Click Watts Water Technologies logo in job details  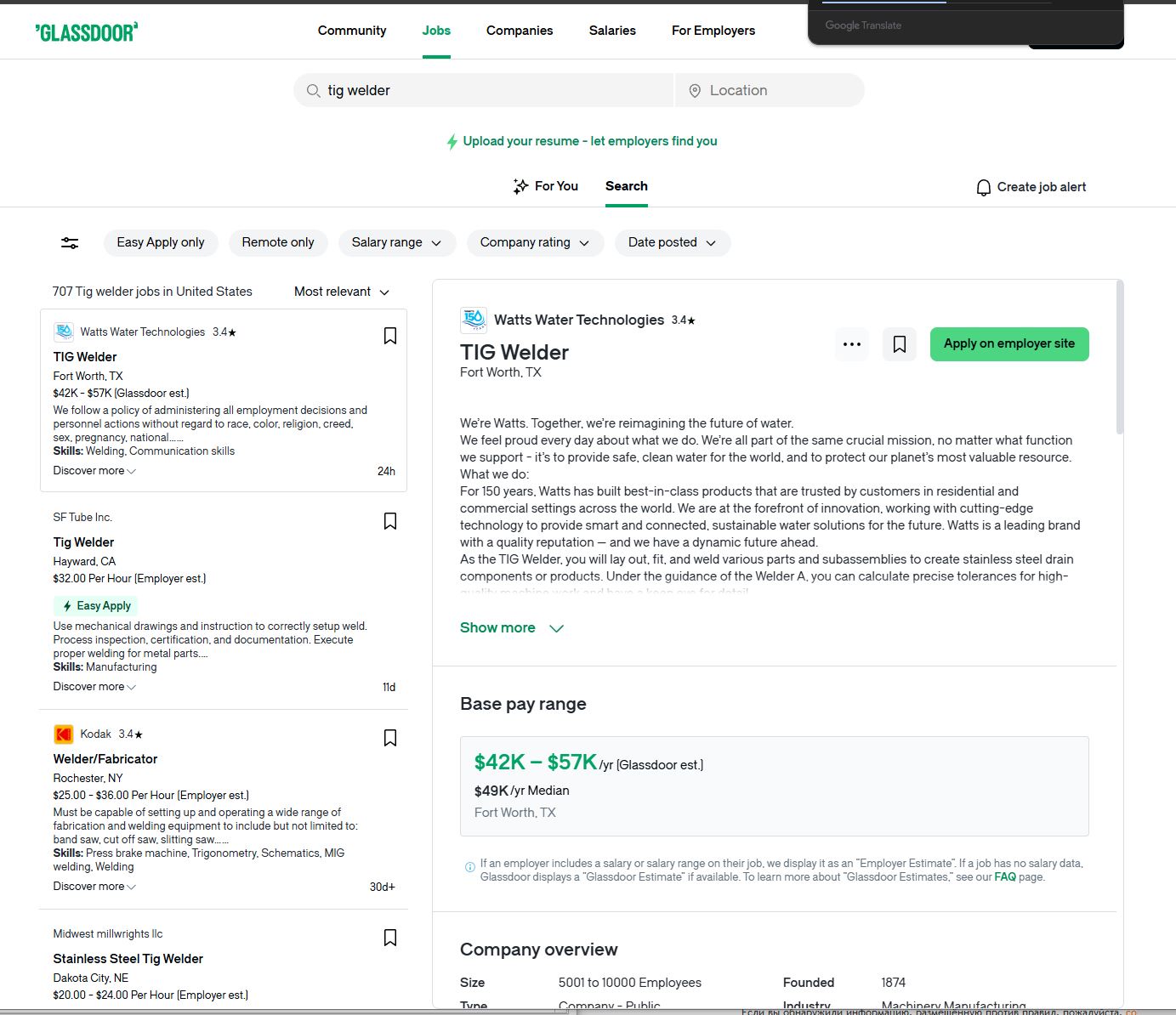click(474, 320)
